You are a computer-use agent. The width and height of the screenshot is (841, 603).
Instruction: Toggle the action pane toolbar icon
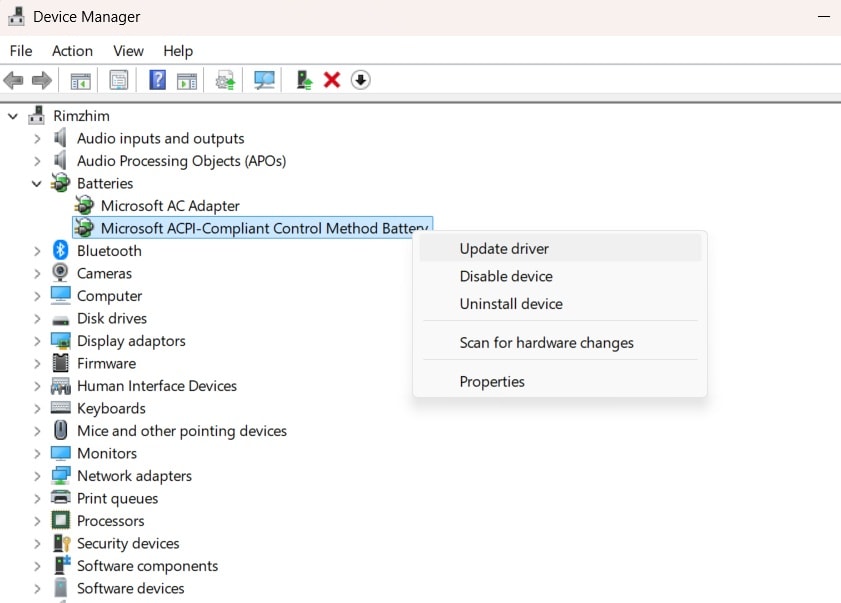(x=187, y=80)
